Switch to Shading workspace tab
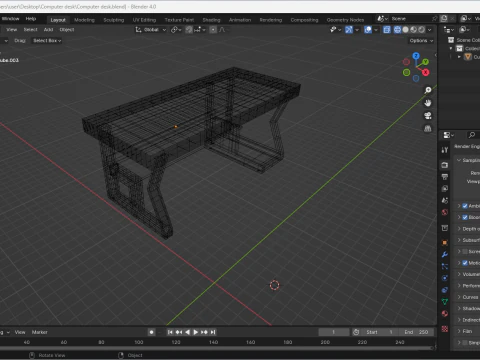The width and height of the screenshot is (480, 360). pyautogui.click(x=211, y=20)
